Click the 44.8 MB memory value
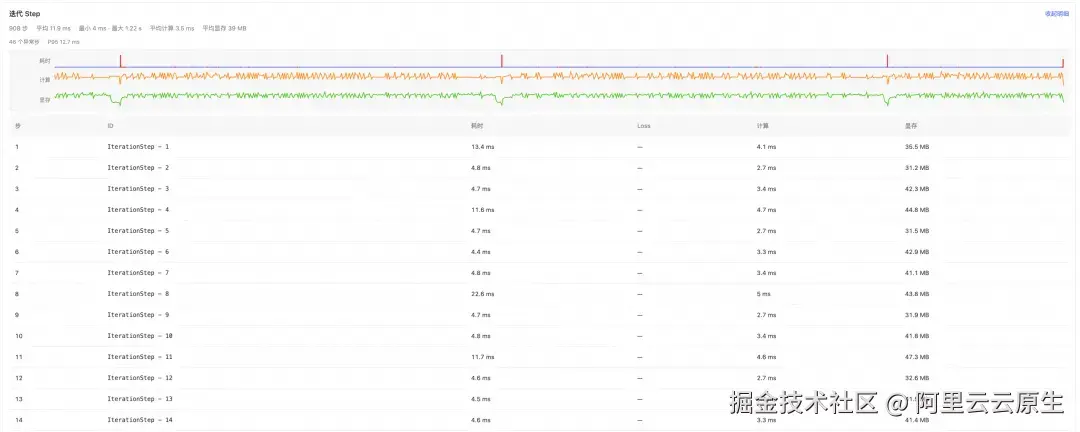1080x432 pixels. pos(917,209)
